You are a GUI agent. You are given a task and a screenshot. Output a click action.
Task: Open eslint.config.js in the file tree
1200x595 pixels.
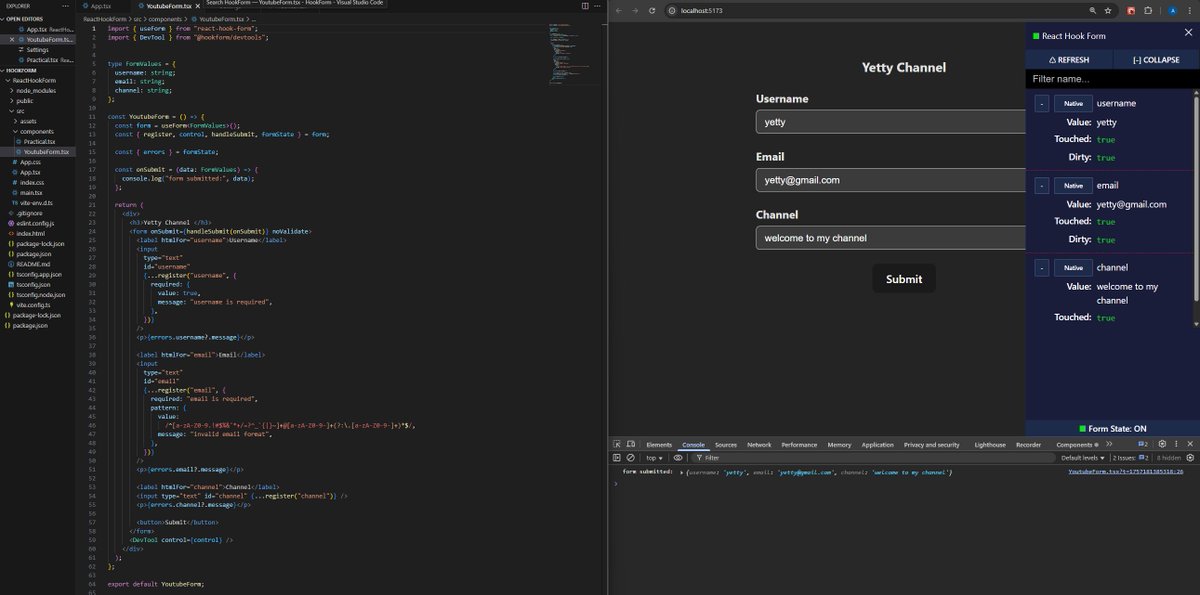pos(36,223)
